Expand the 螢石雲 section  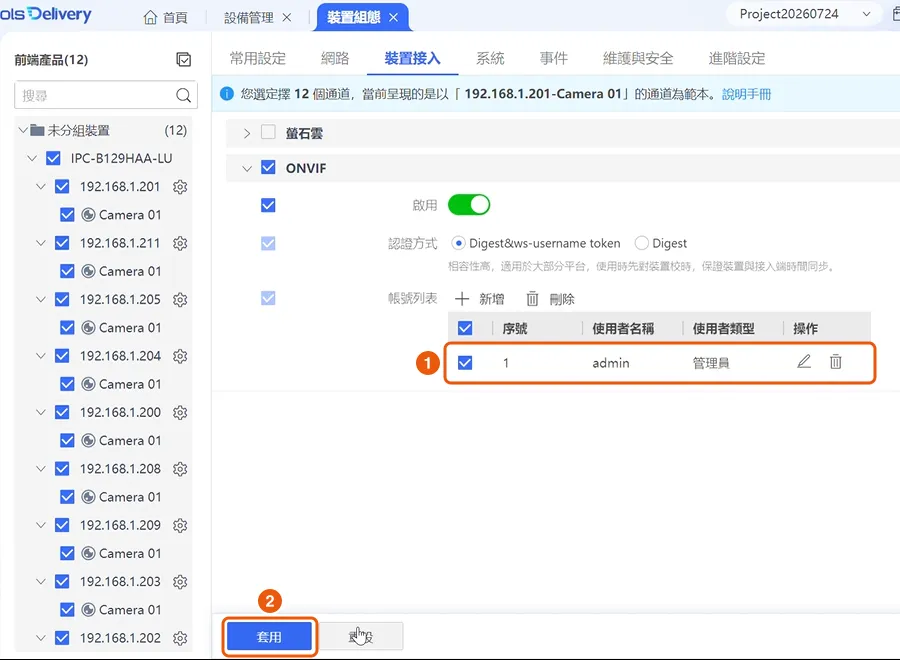coord(247,134)
